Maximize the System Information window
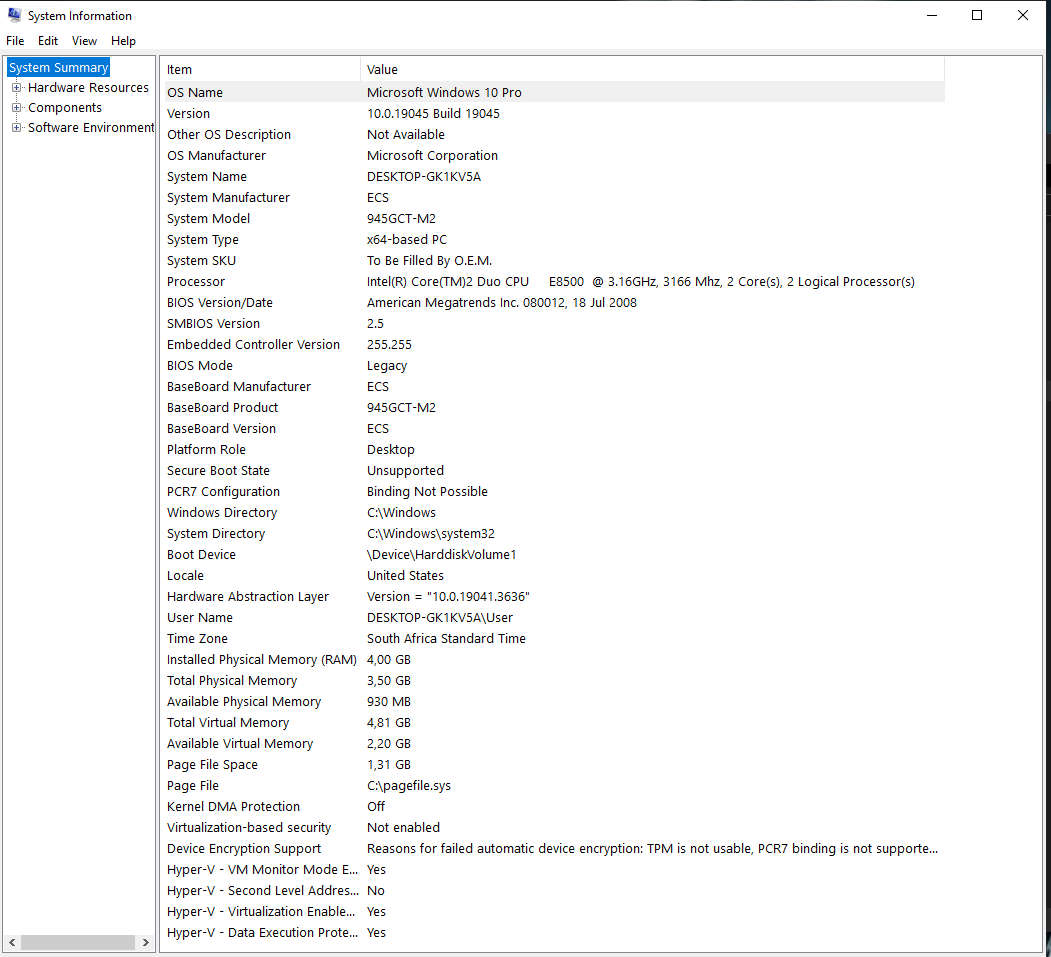The width and height of the screenshot is (1051, 957). tap(977, 15)
